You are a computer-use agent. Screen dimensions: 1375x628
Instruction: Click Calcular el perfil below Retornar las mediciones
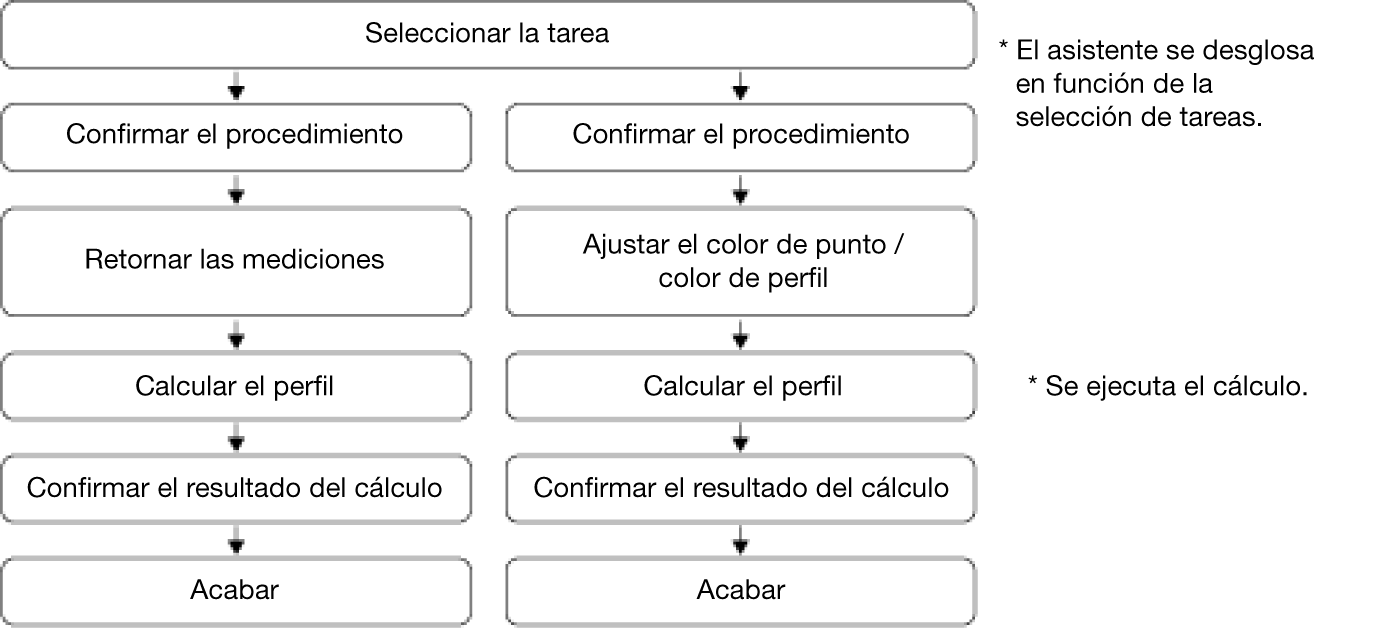(235, 386)
